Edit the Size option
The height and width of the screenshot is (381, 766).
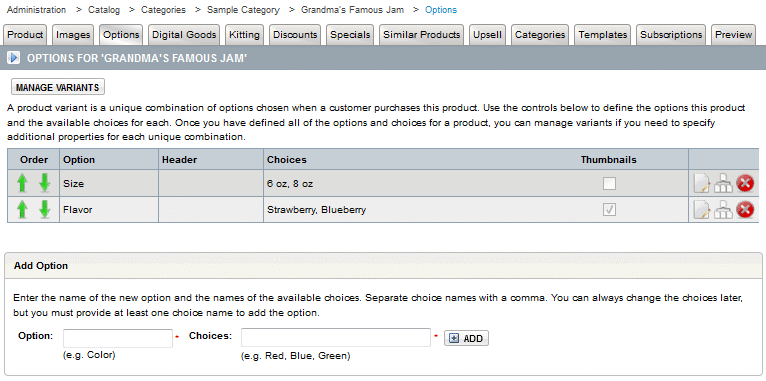coord(702,184)
